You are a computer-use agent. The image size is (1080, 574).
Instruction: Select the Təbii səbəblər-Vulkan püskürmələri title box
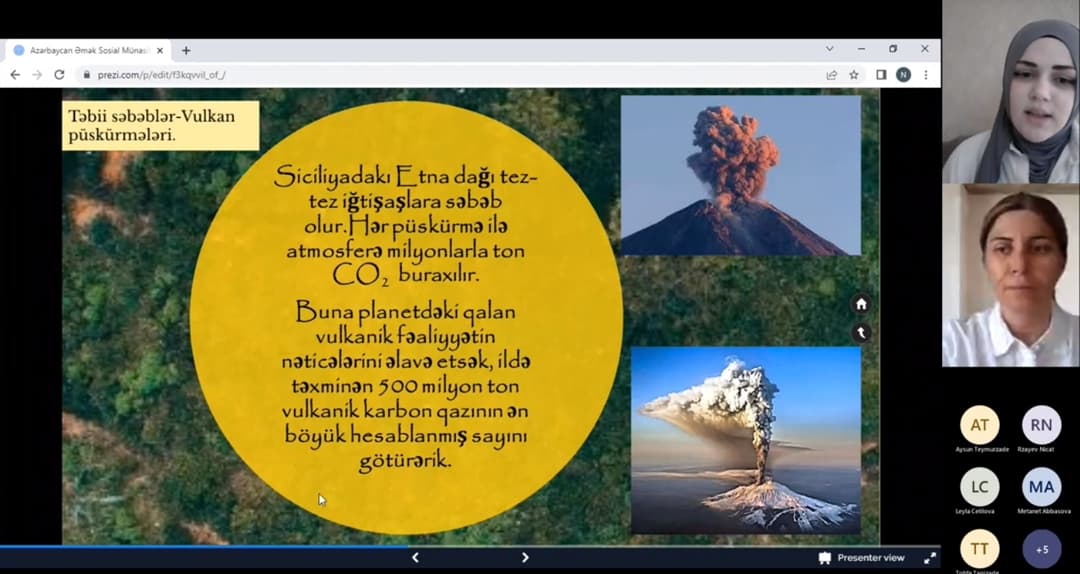pos(160,125)
